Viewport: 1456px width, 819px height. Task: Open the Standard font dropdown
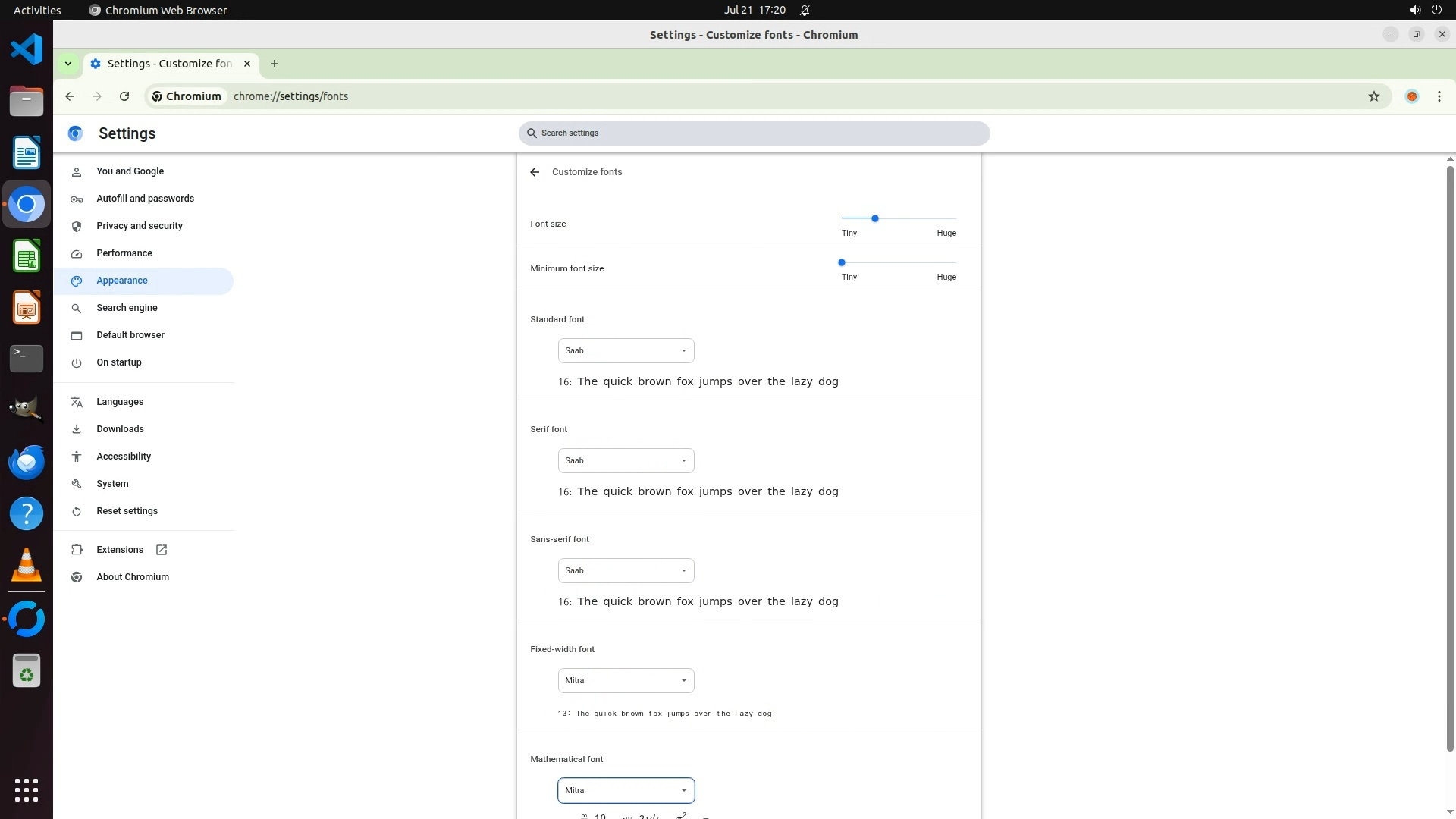tap(626, 350)
